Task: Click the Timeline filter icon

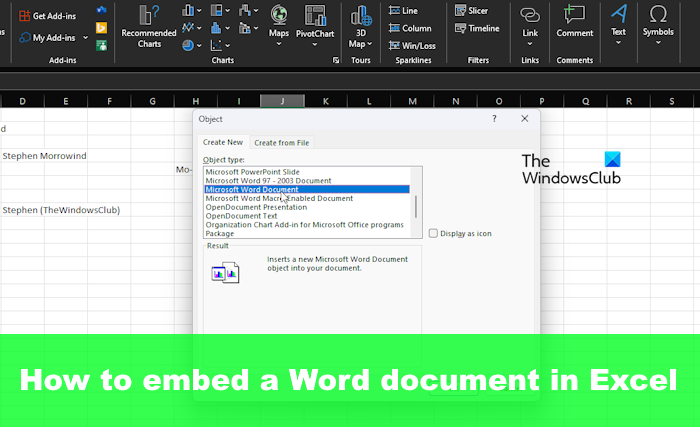Action: [x=476, y=28]
